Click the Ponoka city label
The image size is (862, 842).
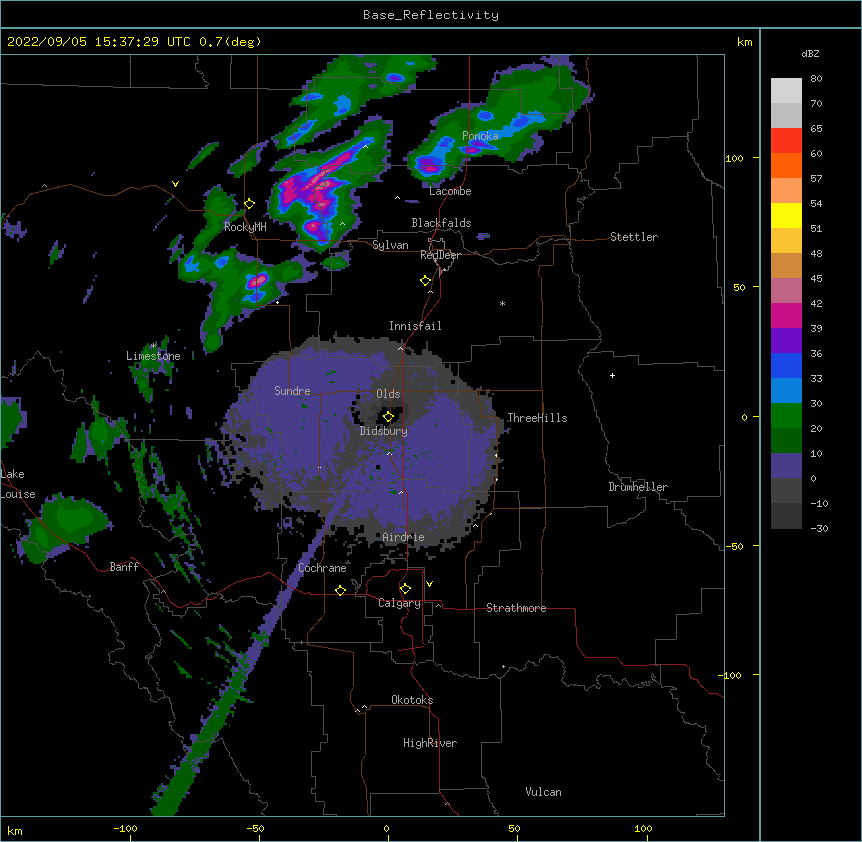480,136
